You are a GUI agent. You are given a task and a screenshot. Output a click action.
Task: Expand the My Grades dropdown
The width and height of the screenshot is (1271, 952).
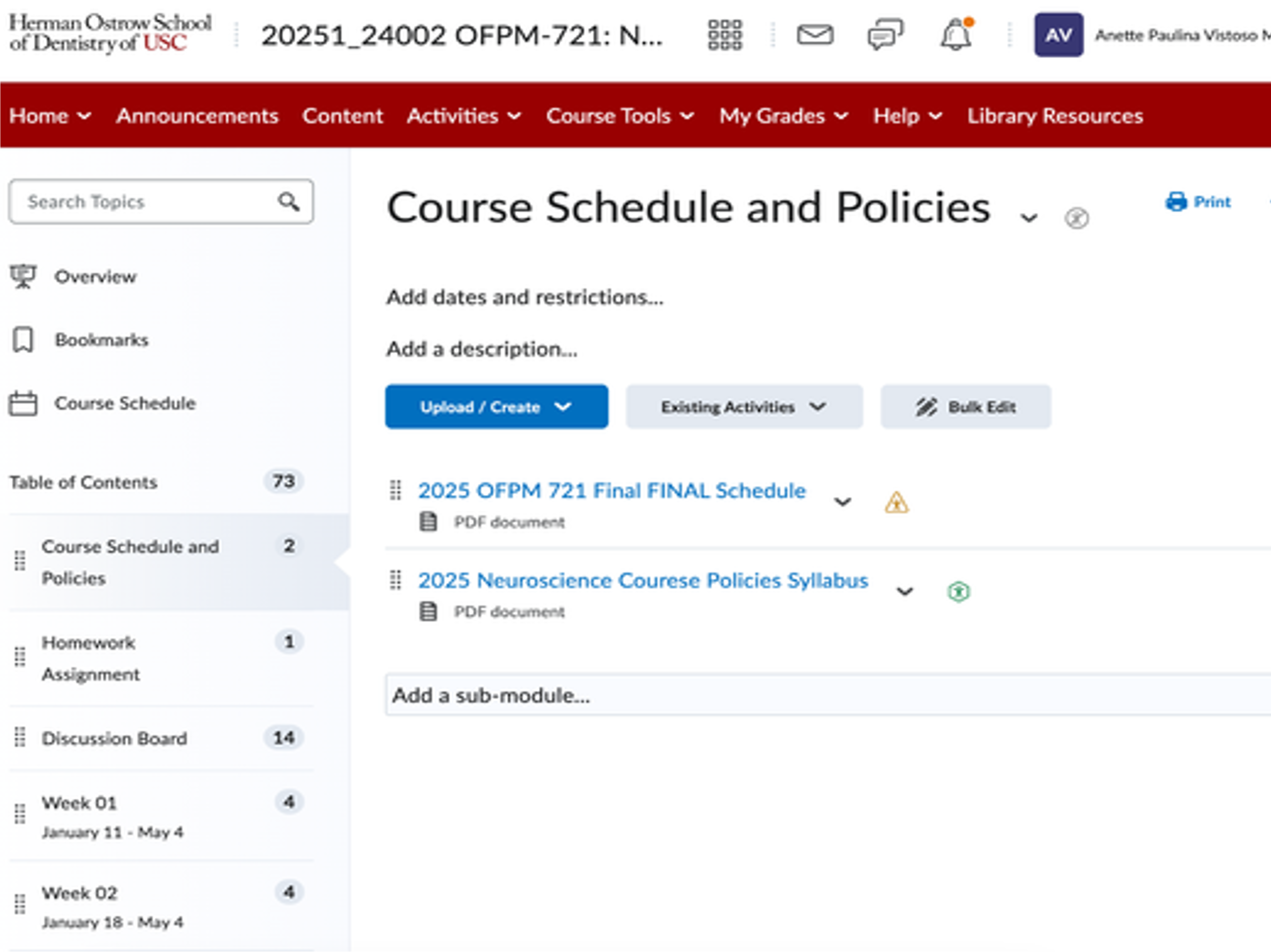click(784, 116)
